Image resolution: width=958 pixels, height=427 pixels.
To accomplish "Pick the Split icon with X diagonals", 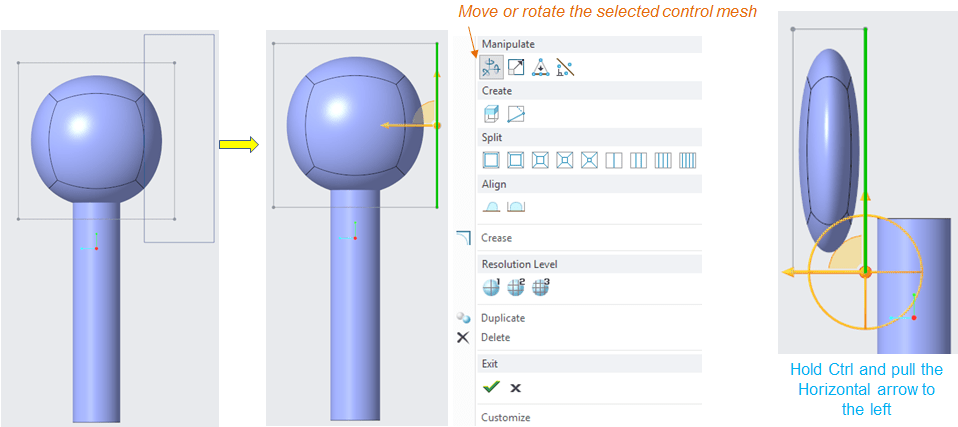I will (589, 160).
